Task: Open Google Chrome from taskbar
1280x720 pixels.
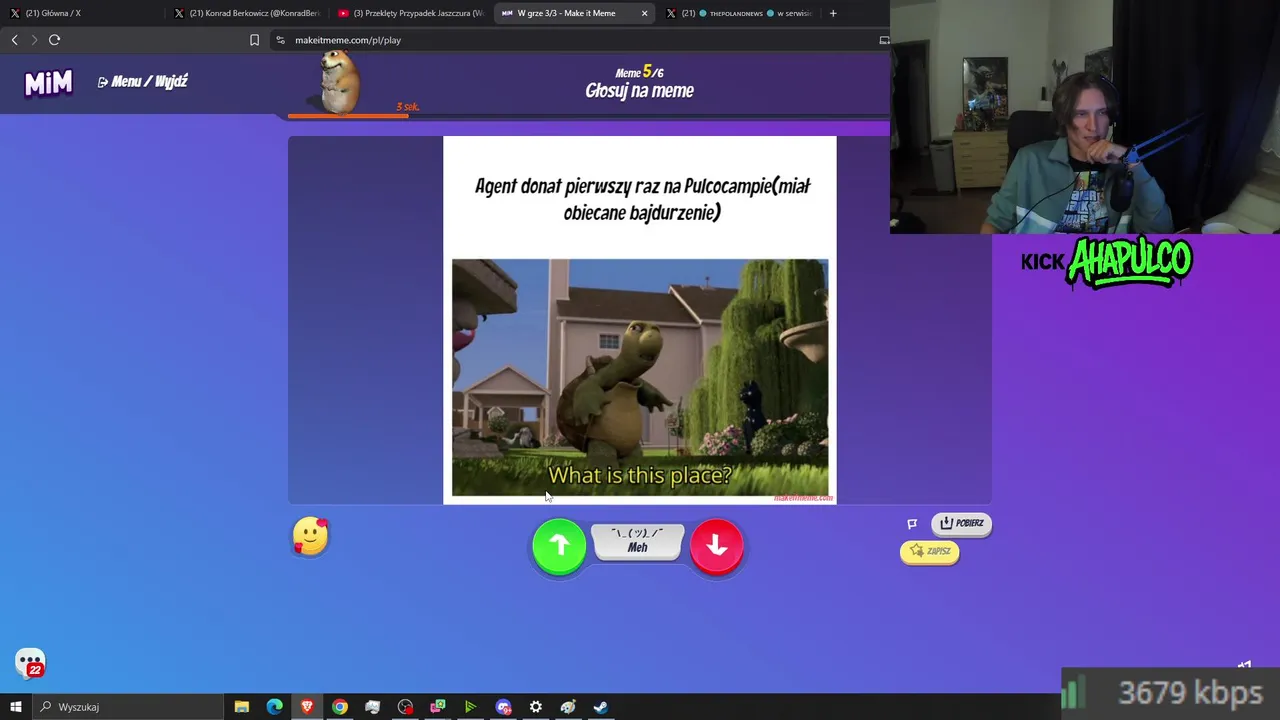Action: (340, 707)
